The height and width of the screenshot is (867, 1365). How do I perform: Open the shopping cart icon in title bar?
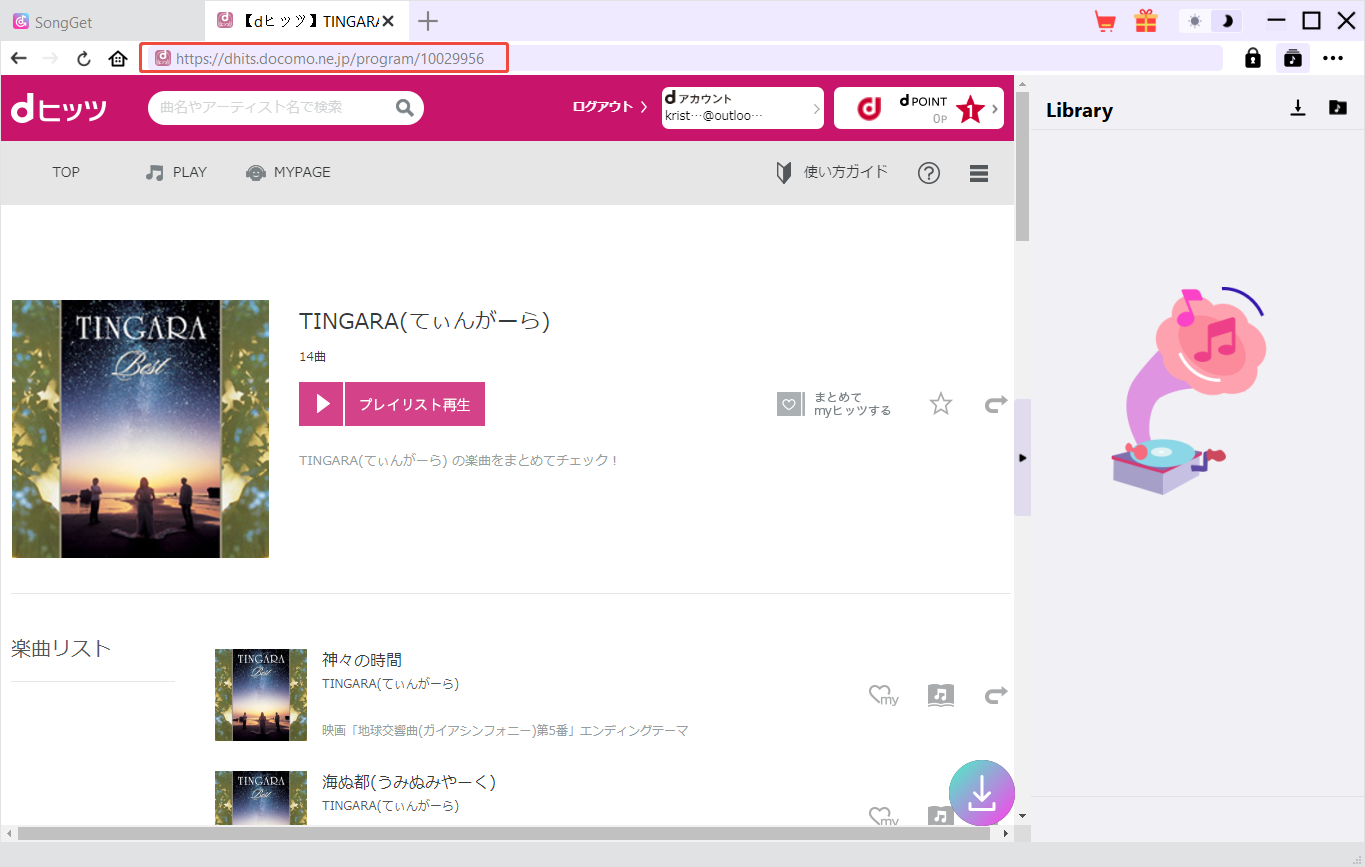(x=1105, y=20)
